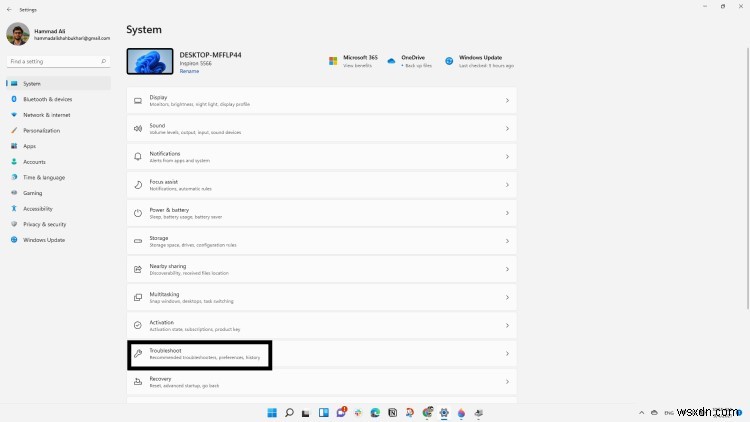
Task: Click the Microsoft 365 logo icon
Action: [x=333, y=61]
